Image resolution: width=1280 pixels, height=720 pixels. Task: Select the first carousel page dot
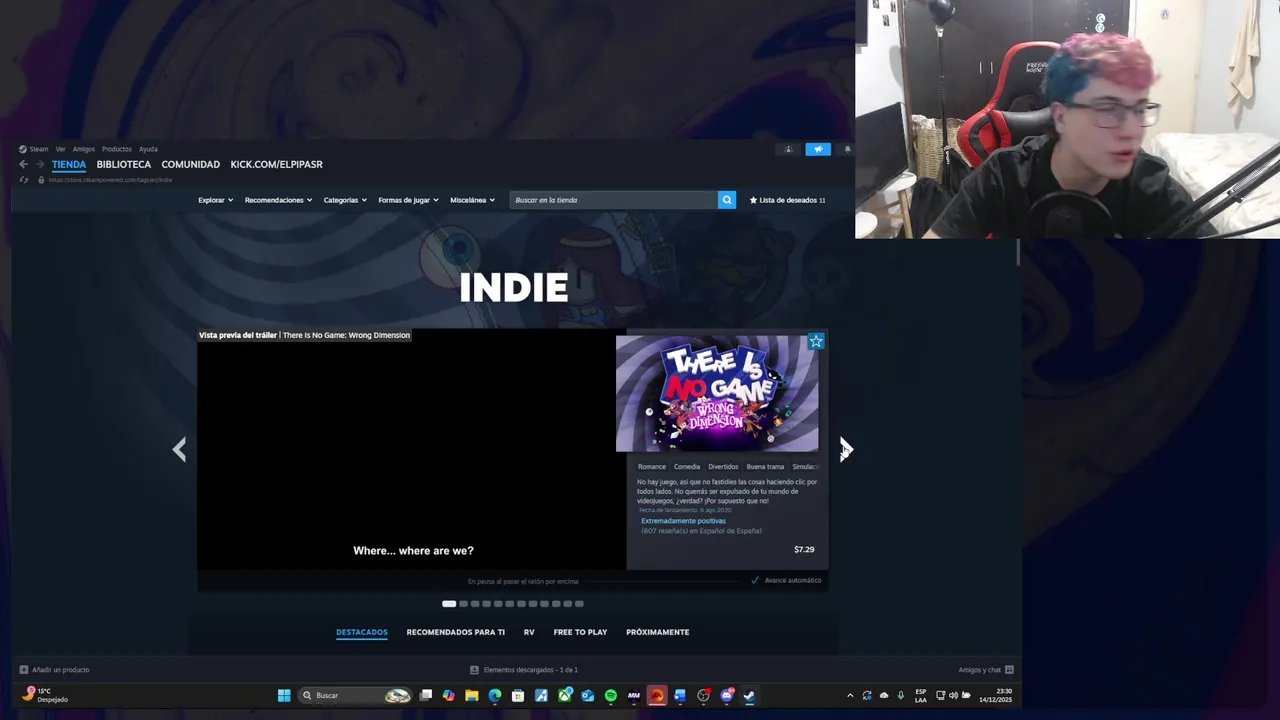(449, 604)
